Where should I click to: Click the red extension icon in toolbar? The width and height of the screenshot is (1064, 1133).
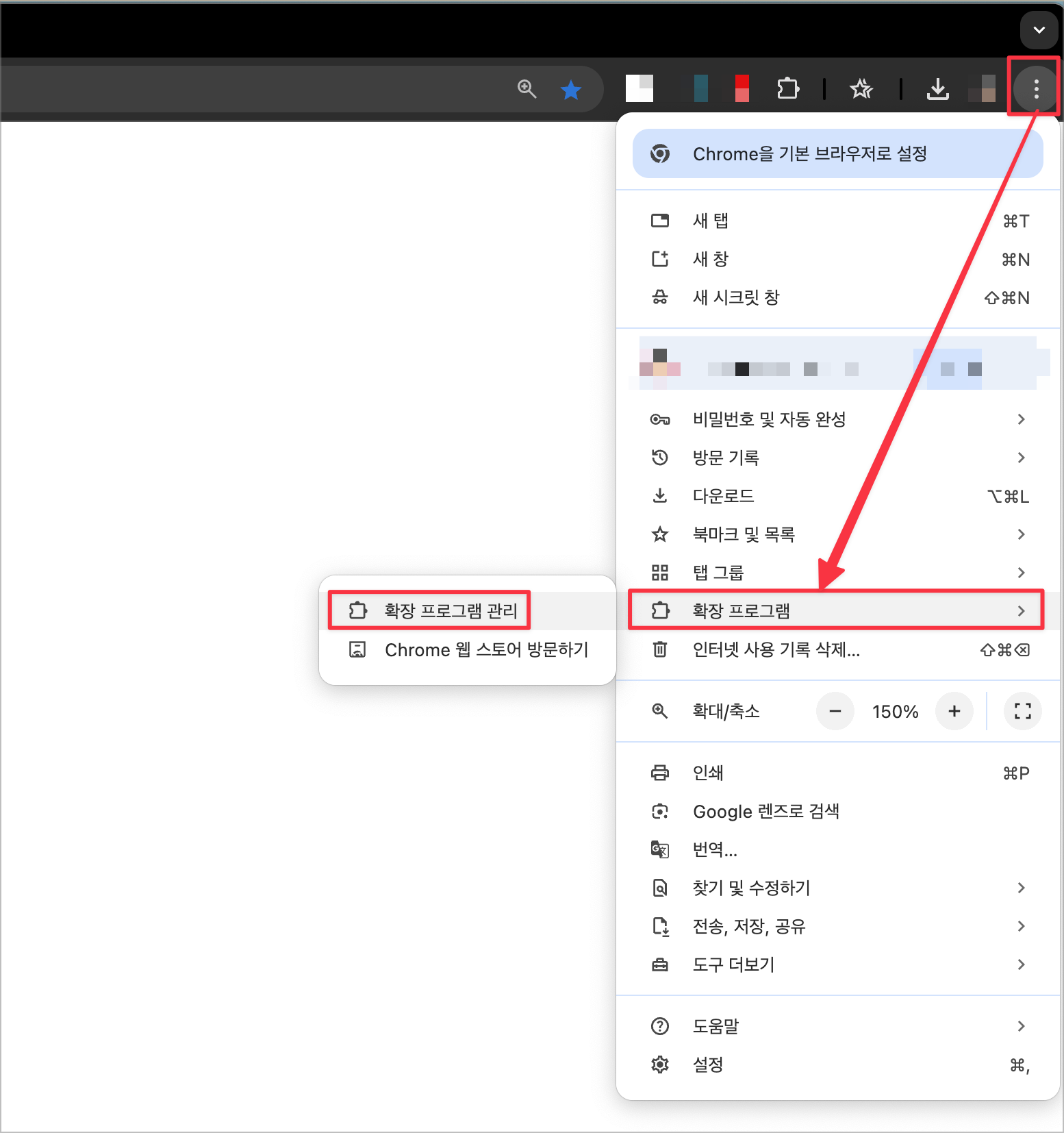click(x=742, y=88)
